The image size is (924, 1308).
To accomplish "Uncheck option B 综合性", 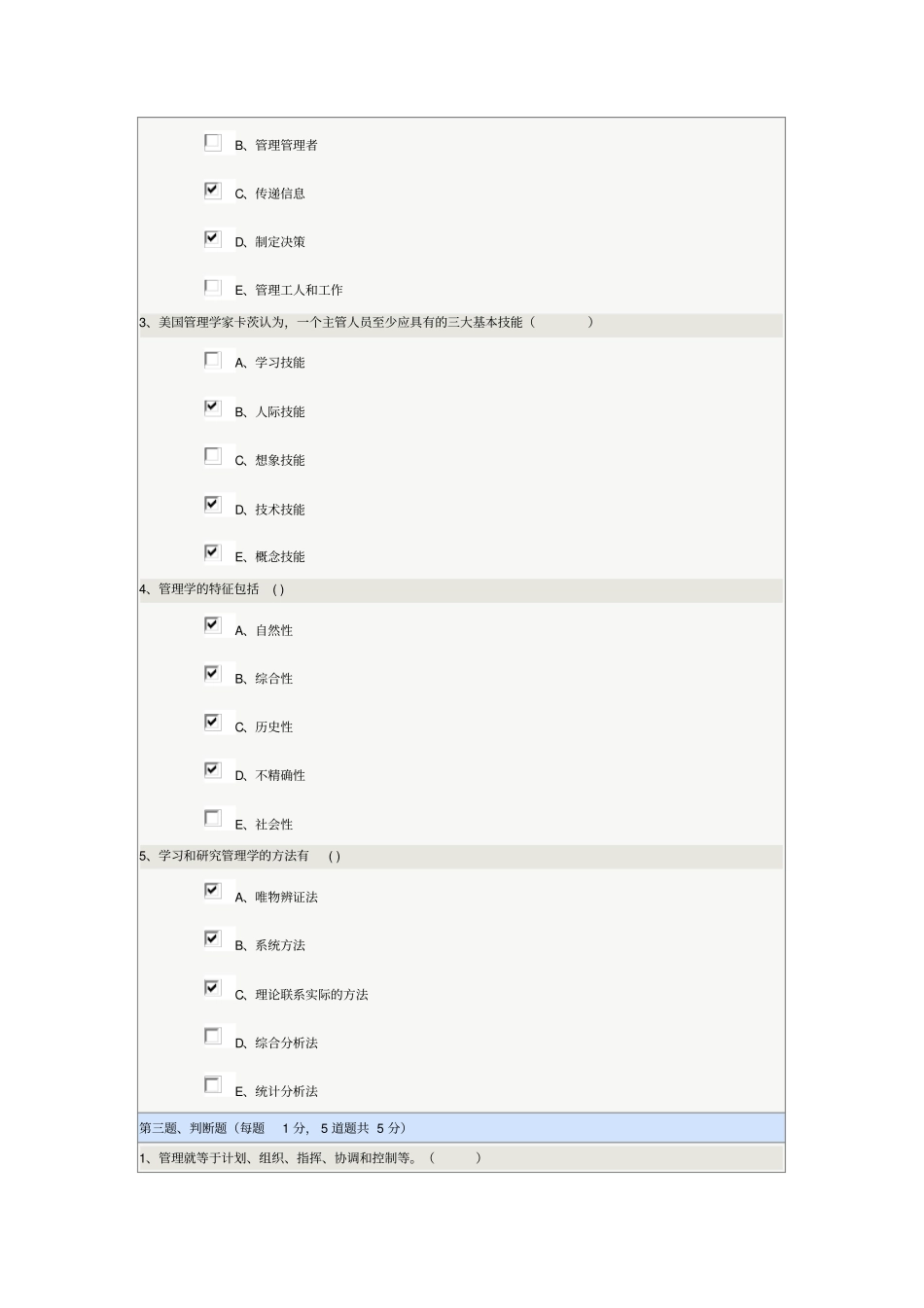I will click(213, 674).
